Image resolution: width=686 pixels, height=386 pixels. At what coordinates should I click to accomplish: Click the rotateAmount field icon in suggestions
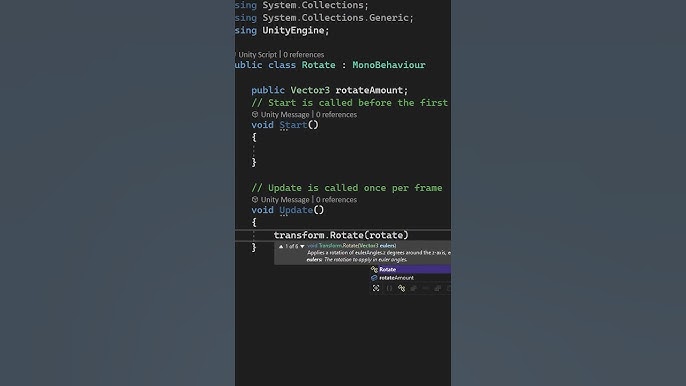point(374,277)
